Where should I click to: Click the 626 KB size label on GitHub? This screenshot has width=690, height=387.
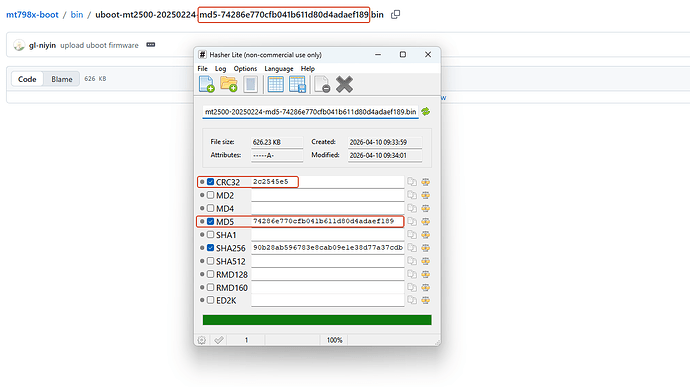[95, 79]
